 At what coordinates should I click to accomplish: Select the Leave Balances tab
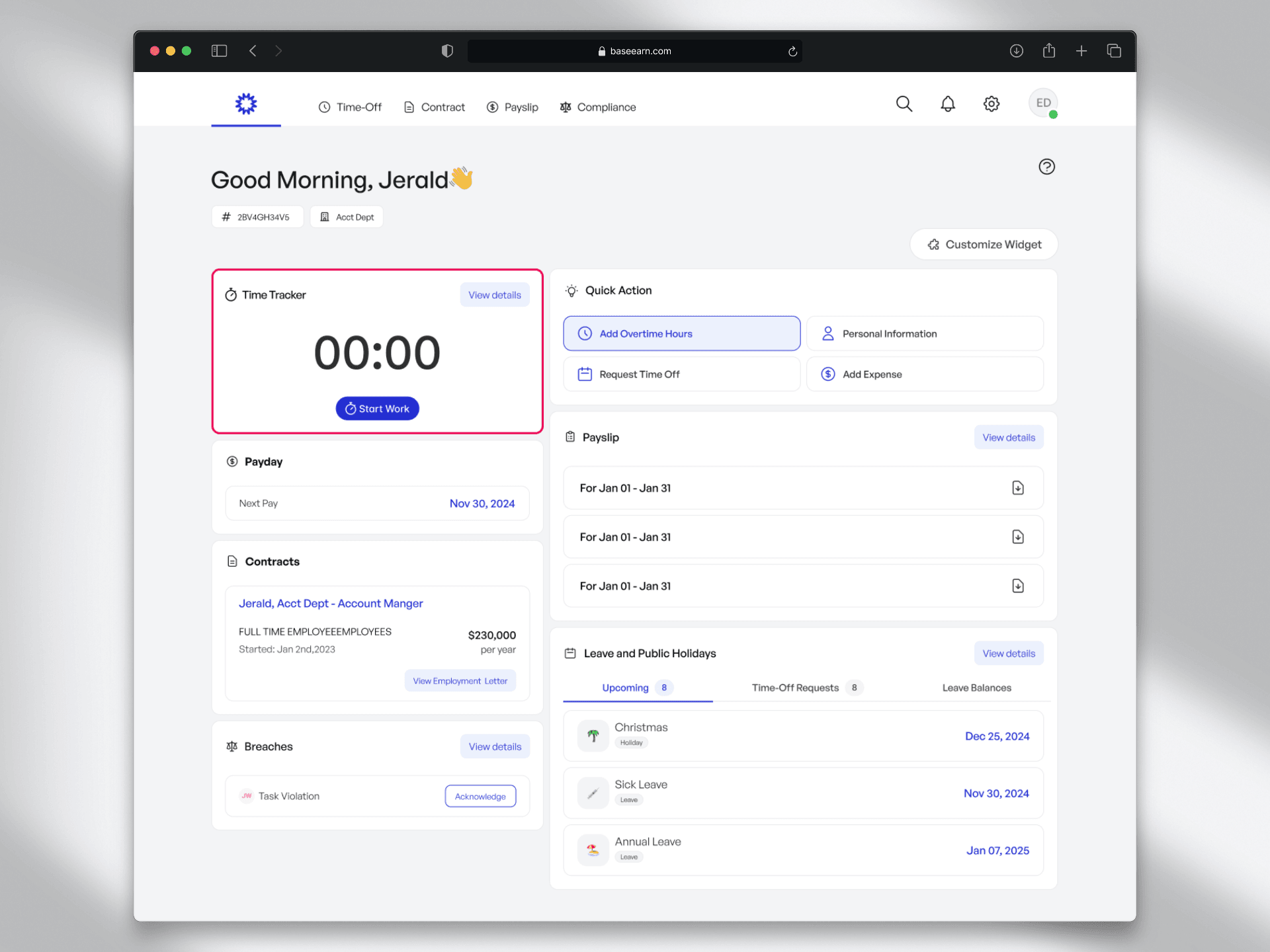point(976,688)
